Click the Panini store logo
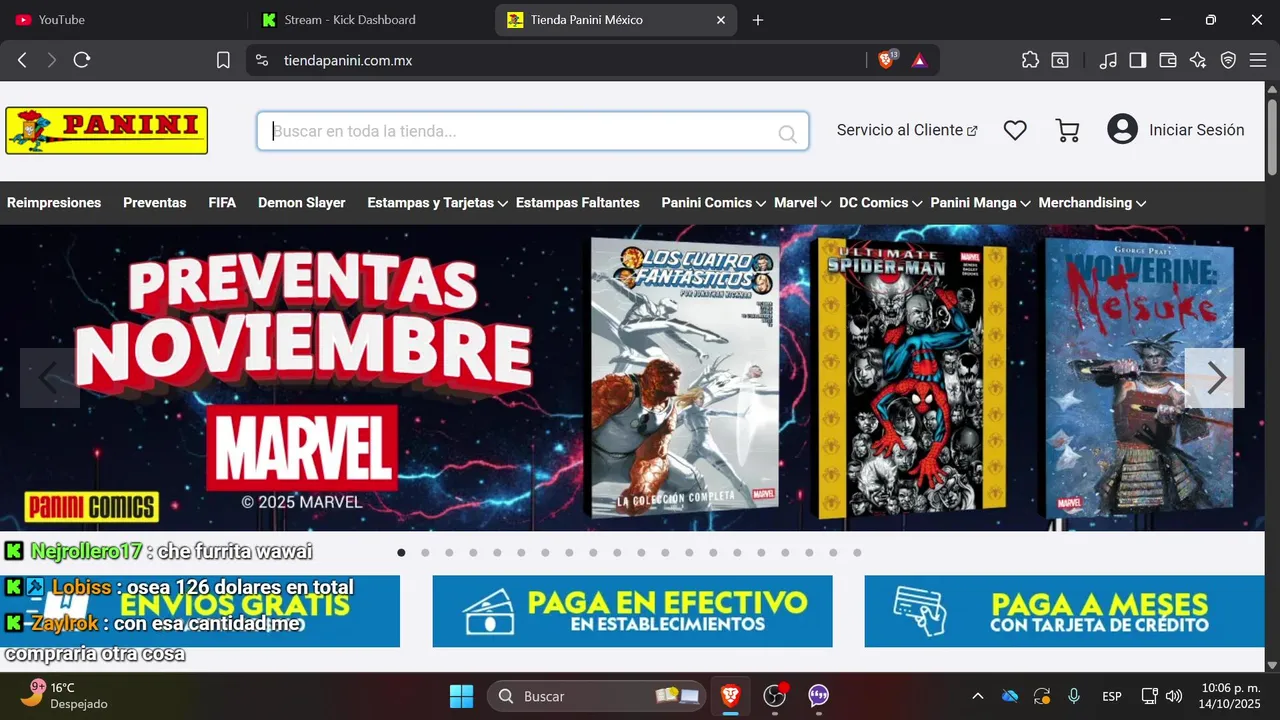The height and width of the screenshot is (720, 1280). coord(107,130)
